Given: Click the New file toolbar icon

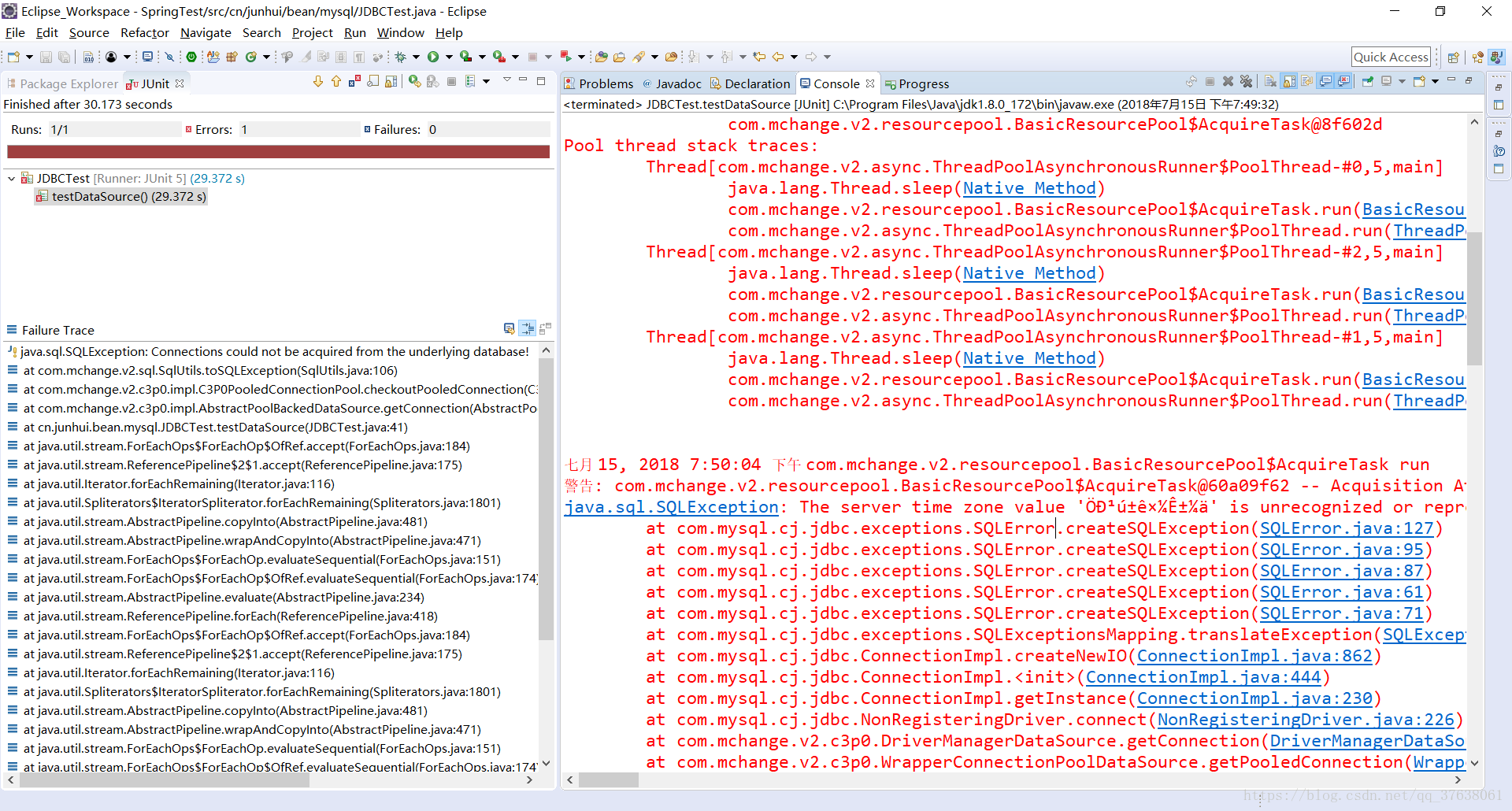Looking at the screenshot, I should (13, 57).
